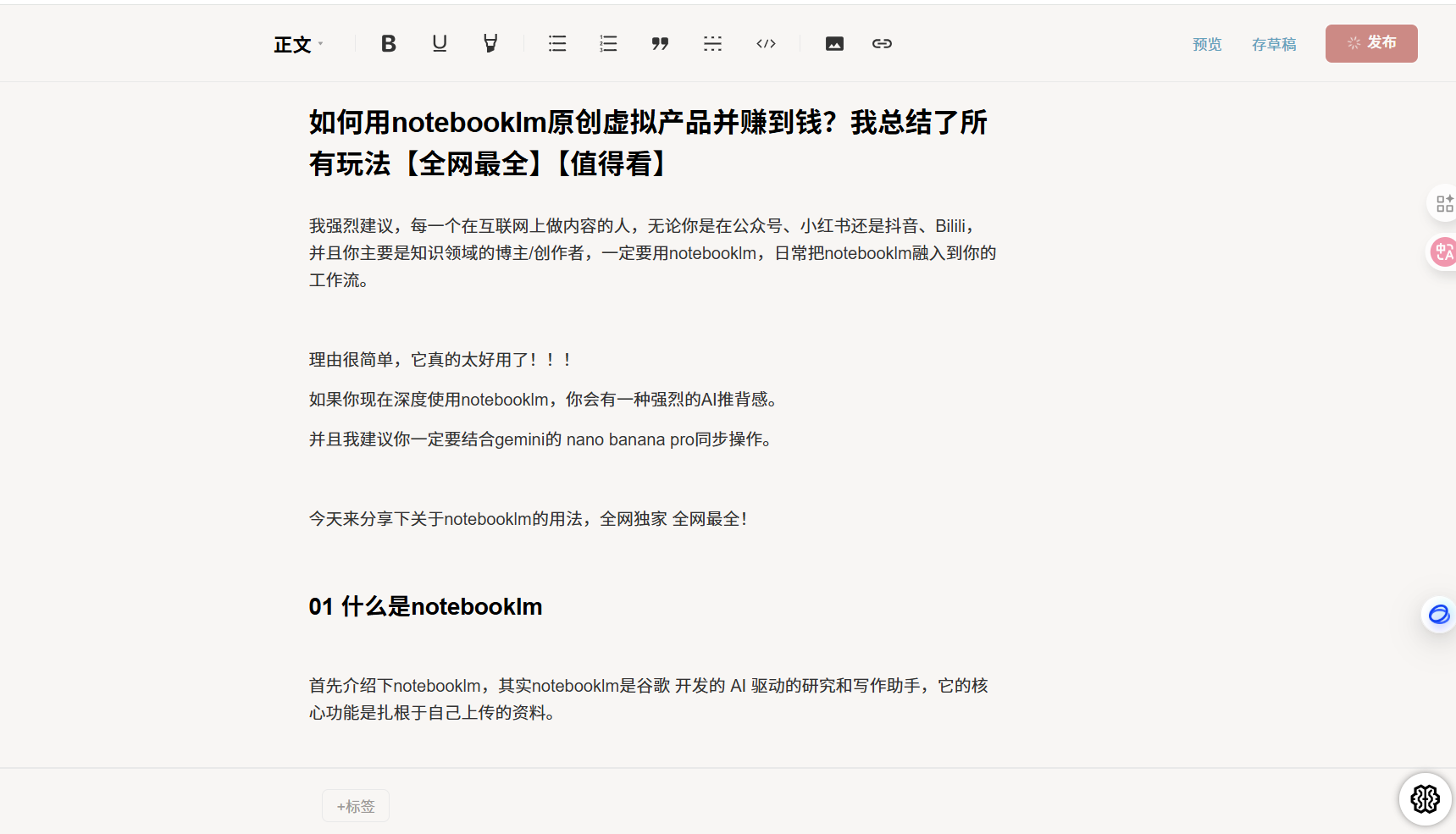Toggle bold formatting in the toolbar
Screen dimensions: 1456x834
coord(389,44)
